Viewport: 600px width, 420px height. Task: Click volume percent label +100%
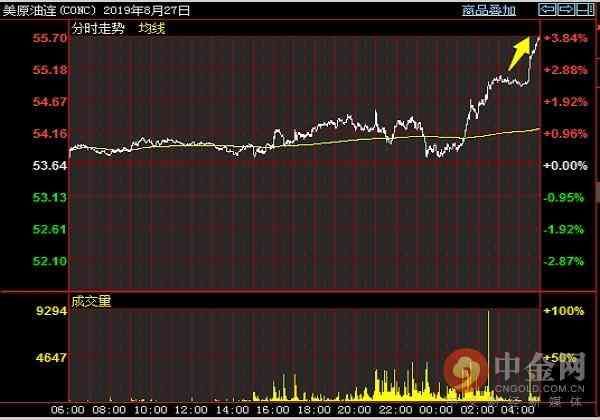pos(564,311)
